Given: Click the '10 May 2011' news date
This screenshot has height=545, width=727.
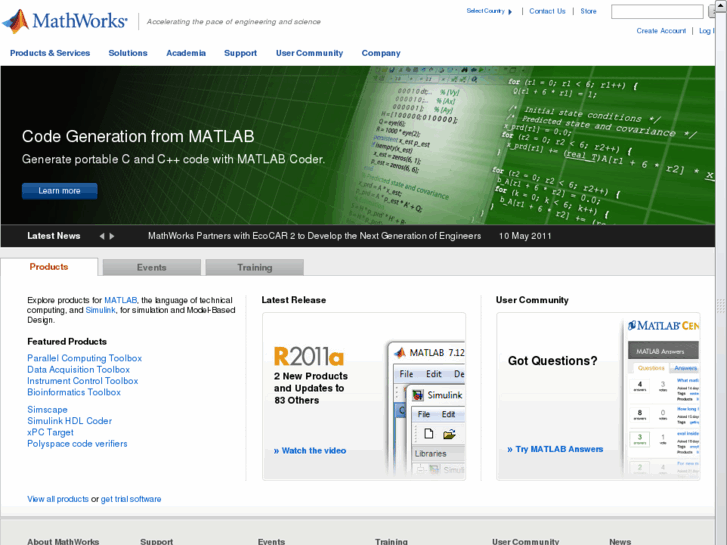Looking at the screenshot, I should click(525, 236).
